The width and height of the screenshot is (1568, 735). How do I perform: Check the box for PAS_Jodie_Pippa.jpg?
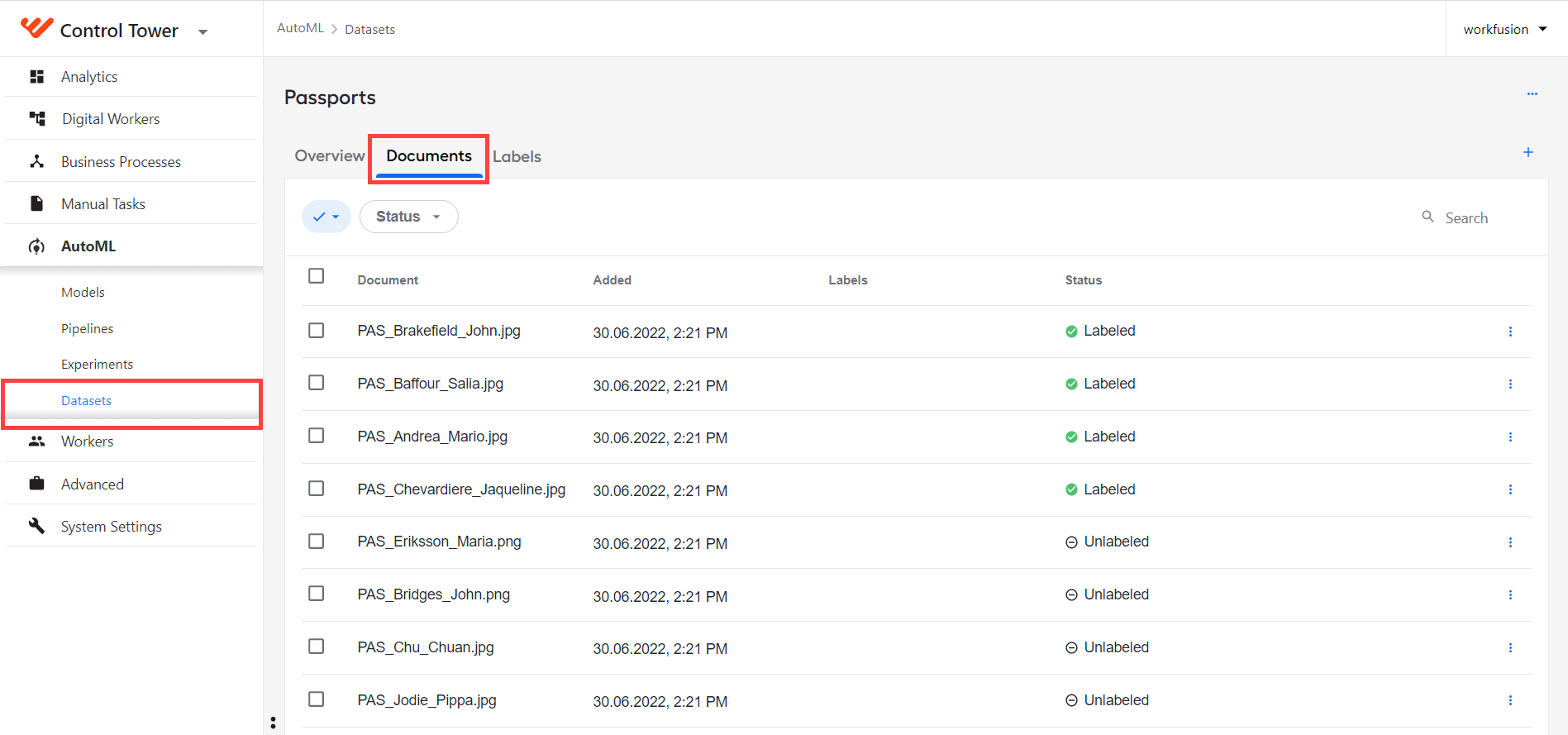[x=316, y=699]
